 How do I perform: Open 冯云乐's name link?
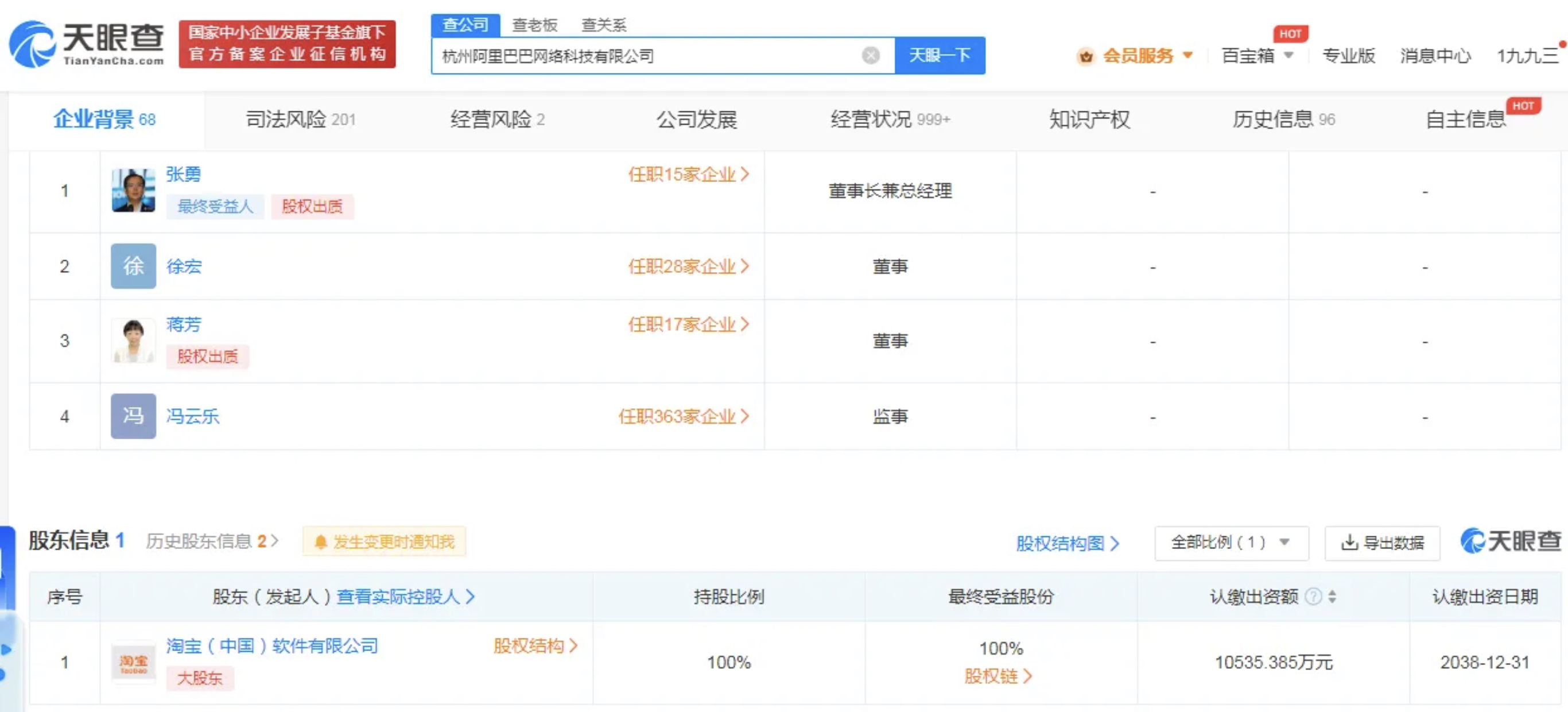(192, 416)
